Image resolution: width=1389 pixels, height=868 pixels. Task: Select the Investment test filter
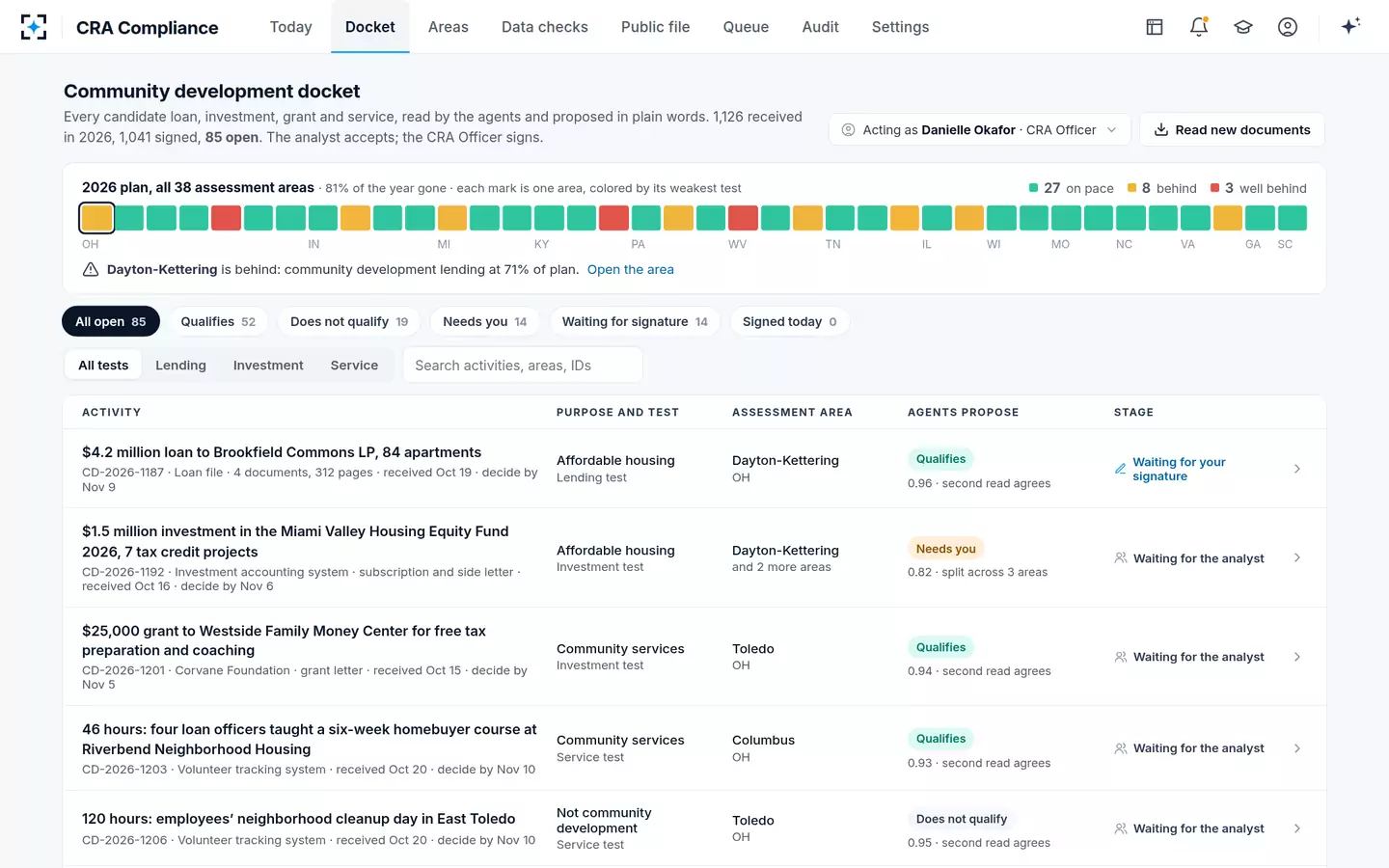tap(268, 366)
